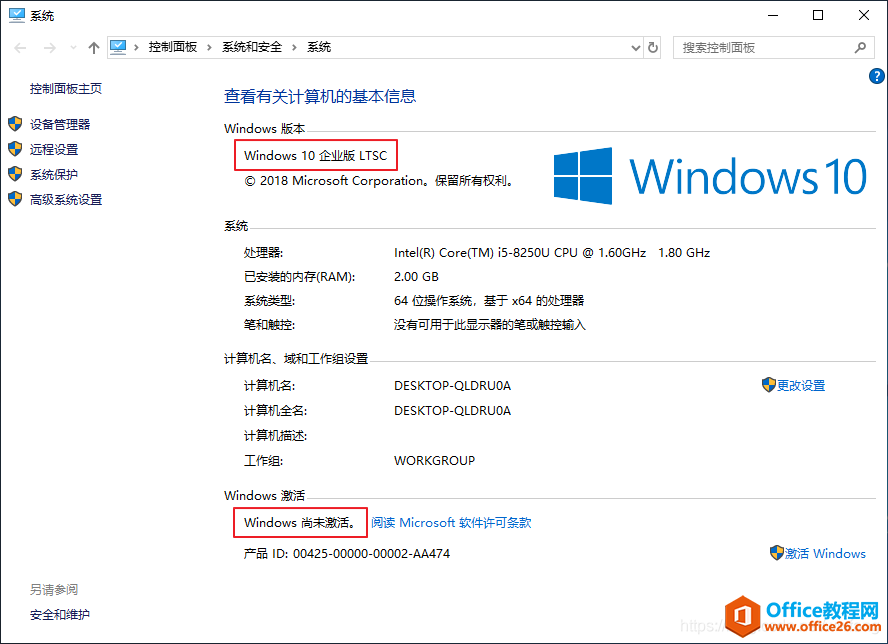Click the 阅读 Microsoft 软件许可条款 link
This screenshot has height=644, width=888.
click(x=451, y=522)
